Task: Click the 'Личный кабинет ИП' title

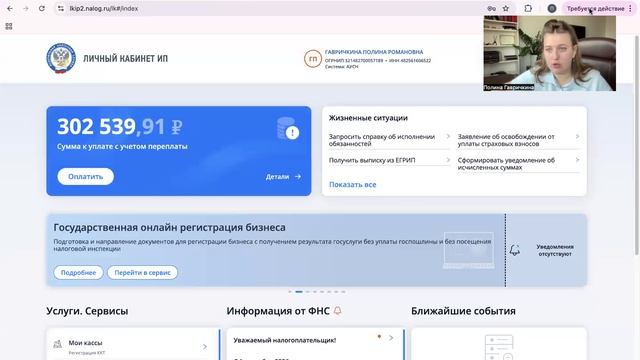Action: click(x=125, y=58)
